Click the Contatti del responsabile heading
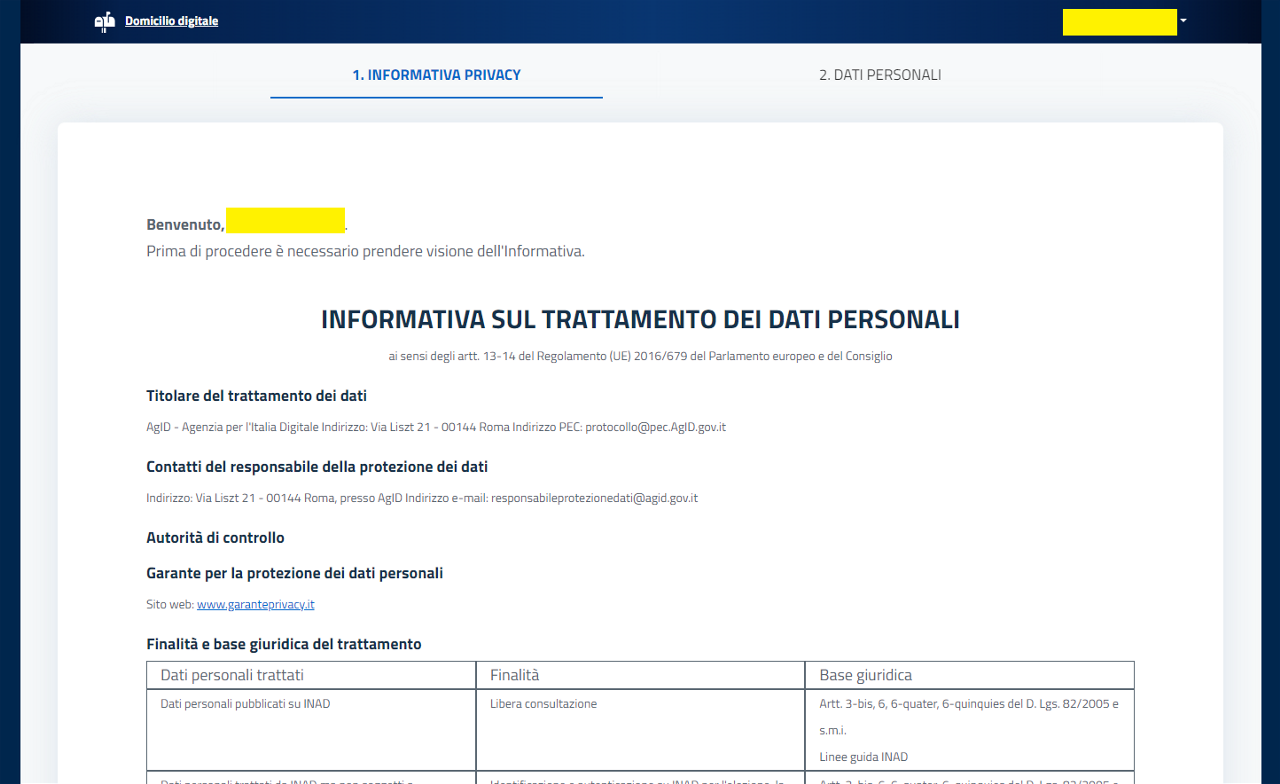This screenshot has width=1280, height=784. (317, 467)
